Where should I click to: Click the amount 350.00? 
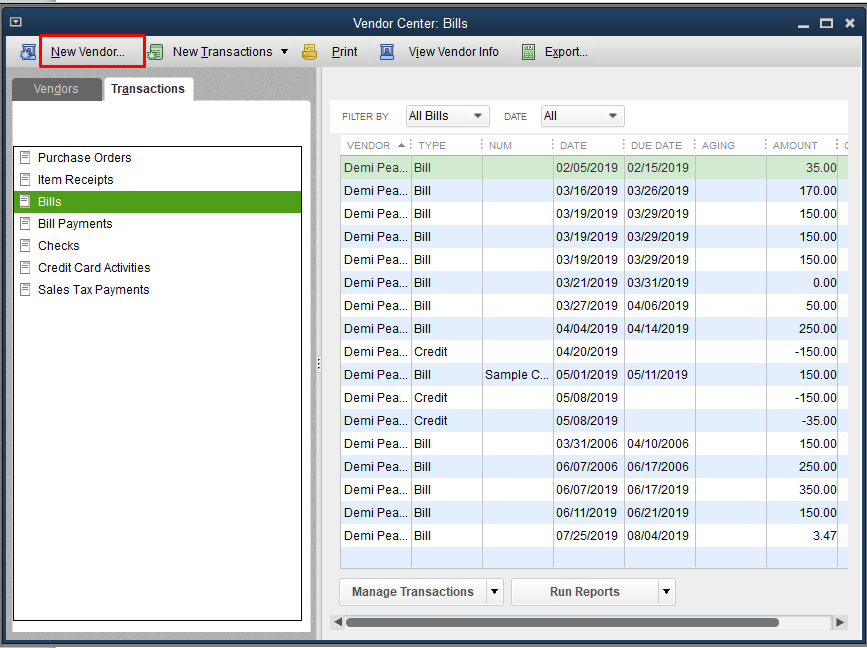point(818,490)
